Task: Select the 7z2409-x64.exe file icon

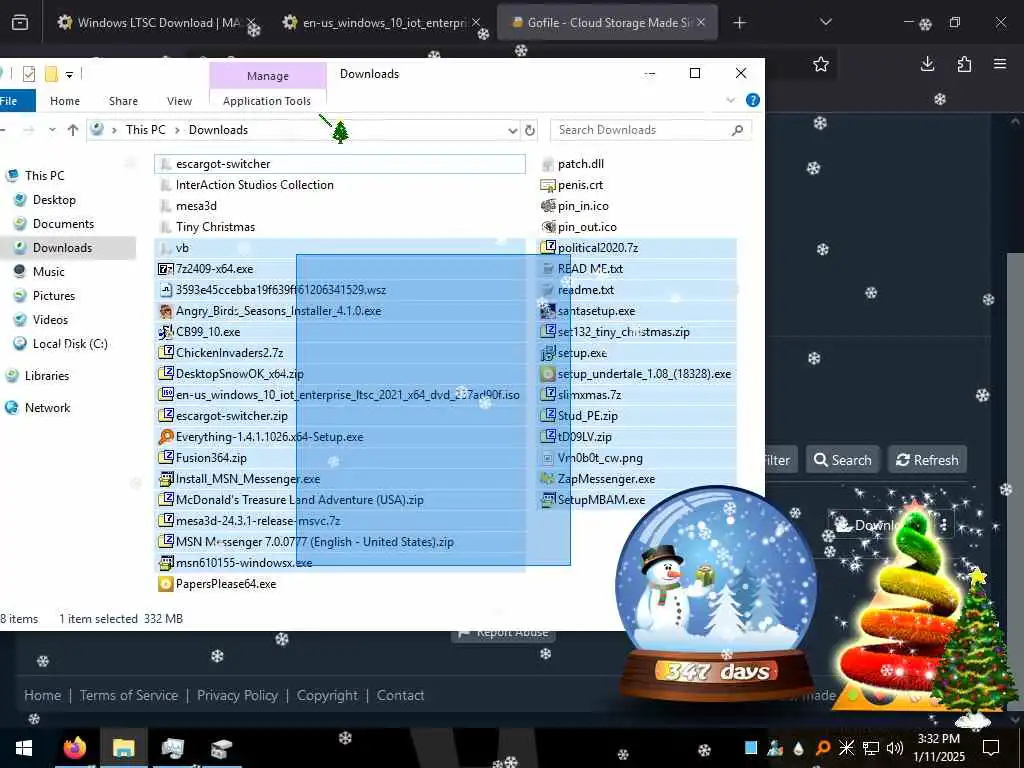Action: pyautogui.click(x=166, y=269)
